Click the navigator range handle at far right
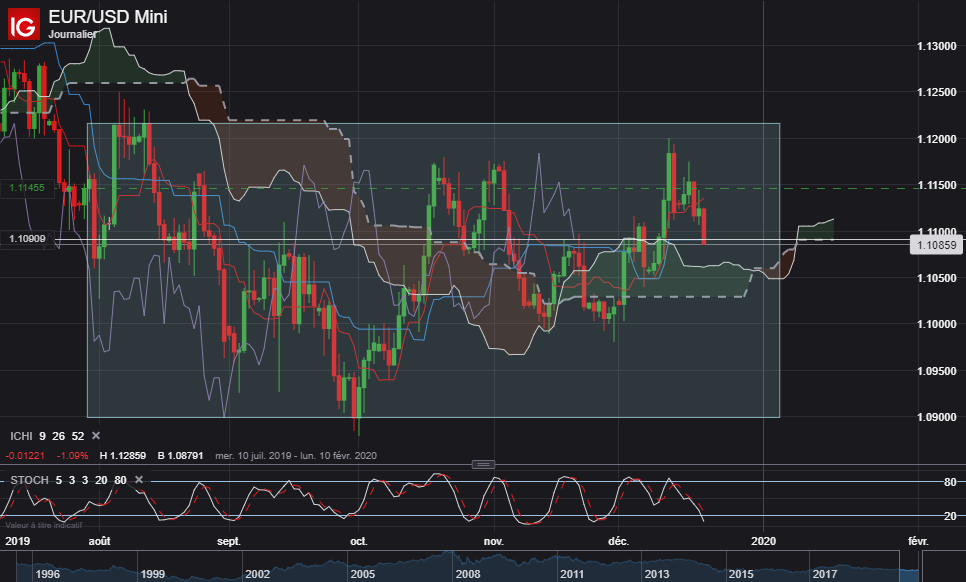The height and width of the screenshot is (582, 966). tap(920, 567)
